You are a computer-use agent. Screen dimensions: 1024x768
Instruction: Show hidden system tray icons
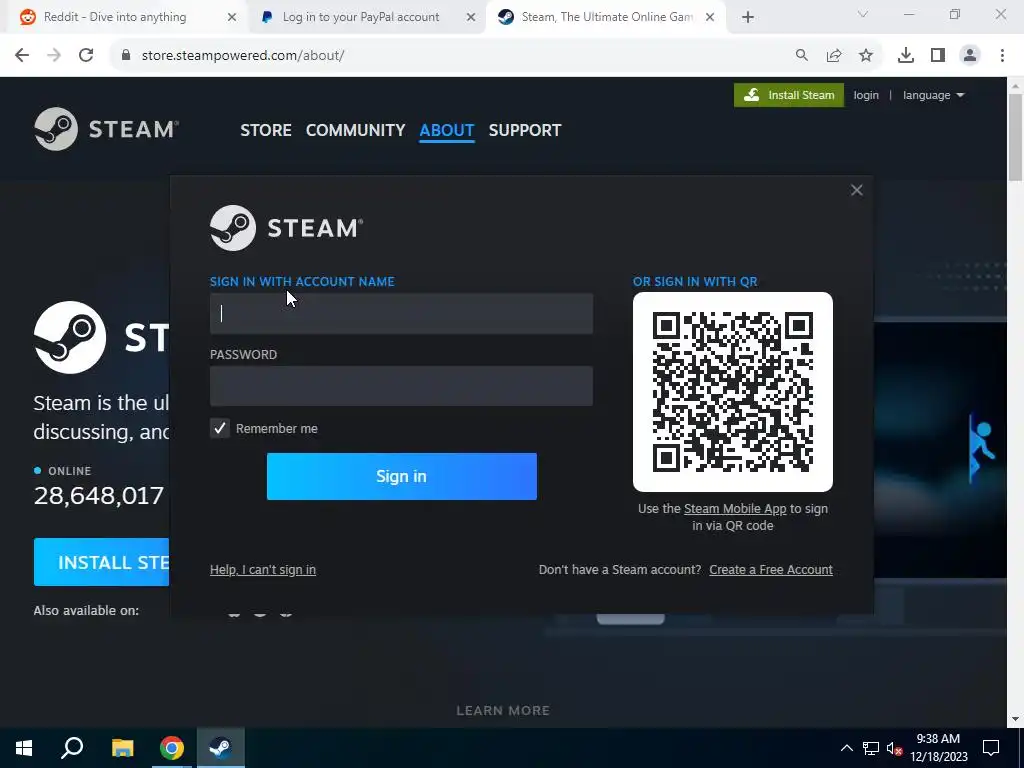point(846,748)
